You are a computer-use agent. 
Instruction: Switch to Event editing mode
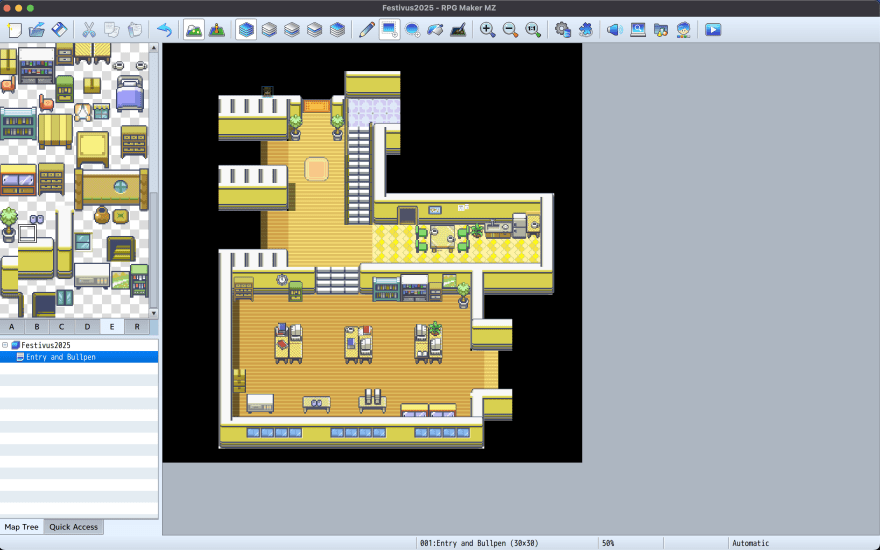tap(217, 30)
